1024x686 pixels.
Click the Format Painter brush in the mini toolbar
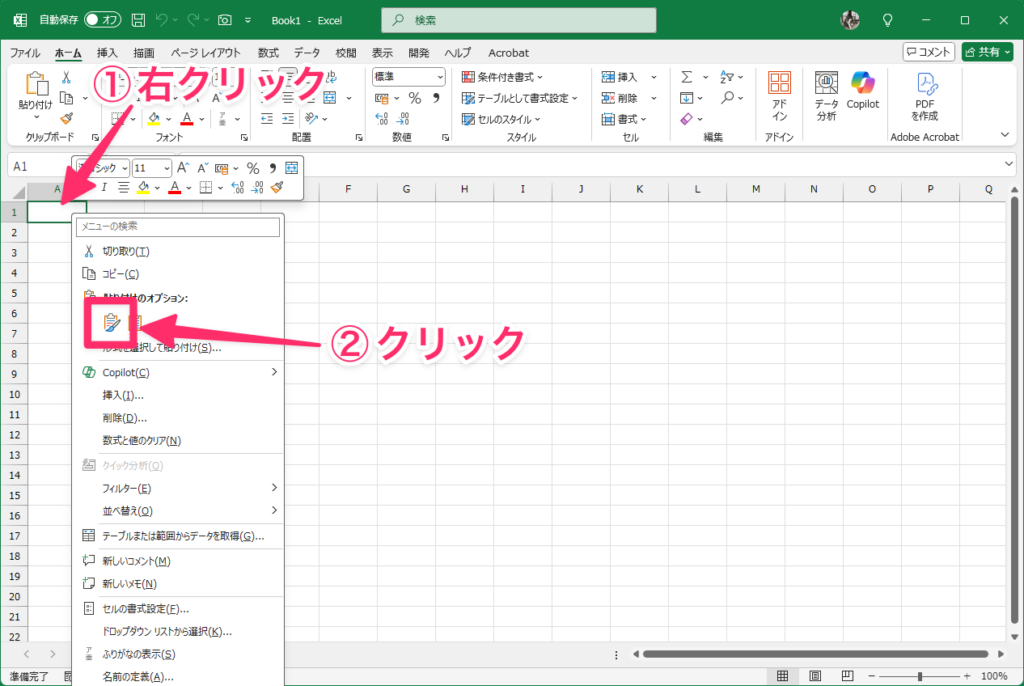[x=277, y=188]
